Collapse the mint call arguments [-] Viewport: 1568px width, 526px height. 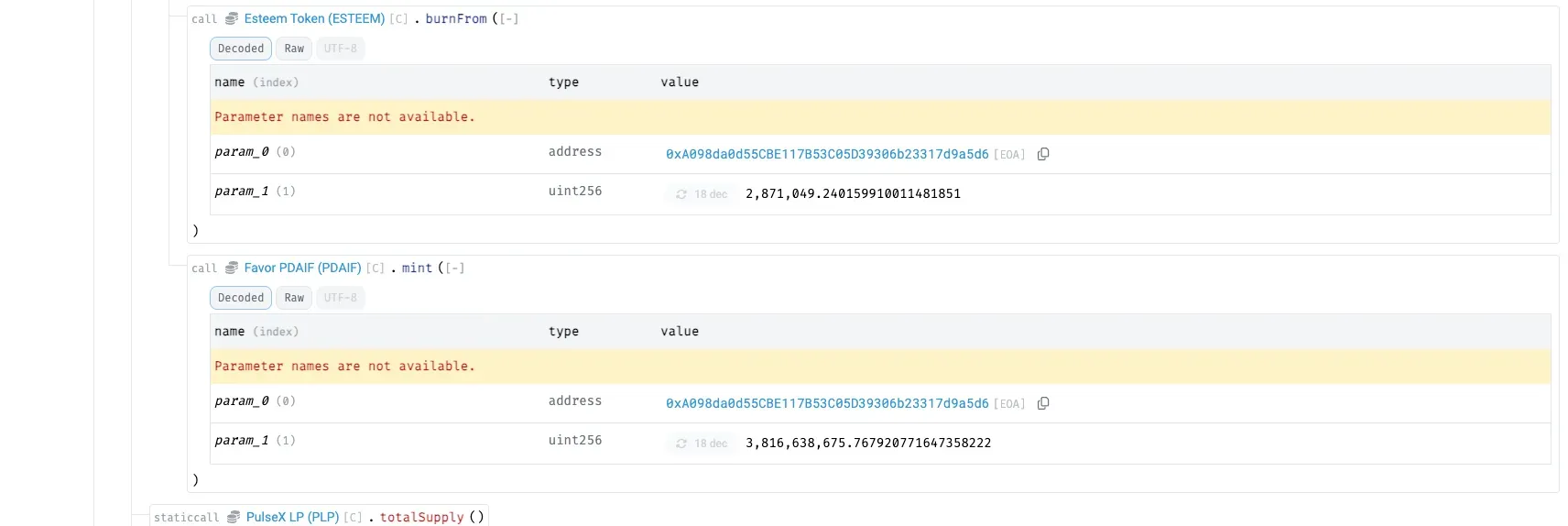click(x=454, y=268)
